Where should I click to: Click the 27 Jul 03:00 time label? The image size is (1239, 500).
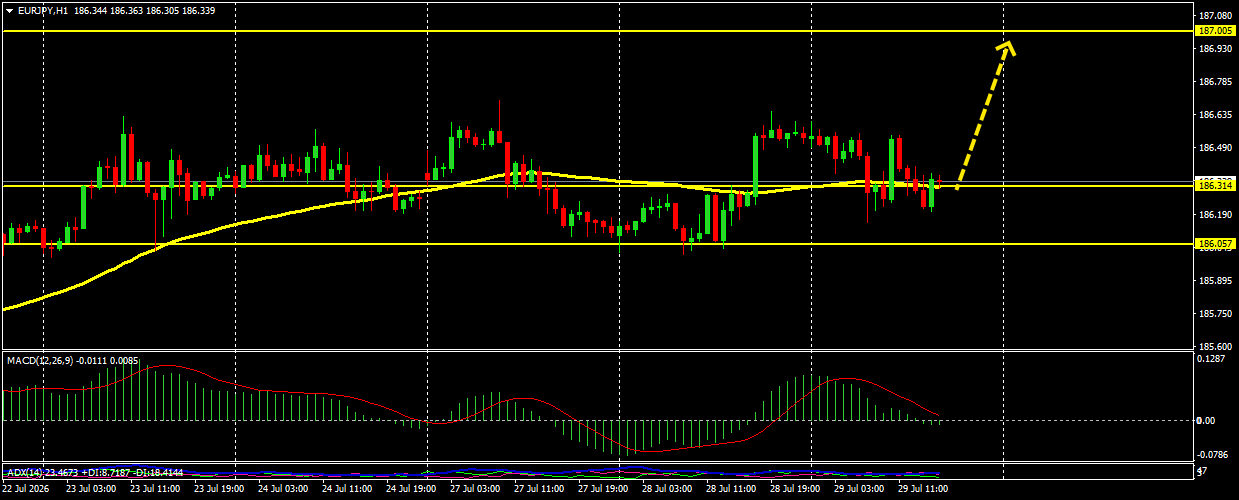[x=475, y=489]
